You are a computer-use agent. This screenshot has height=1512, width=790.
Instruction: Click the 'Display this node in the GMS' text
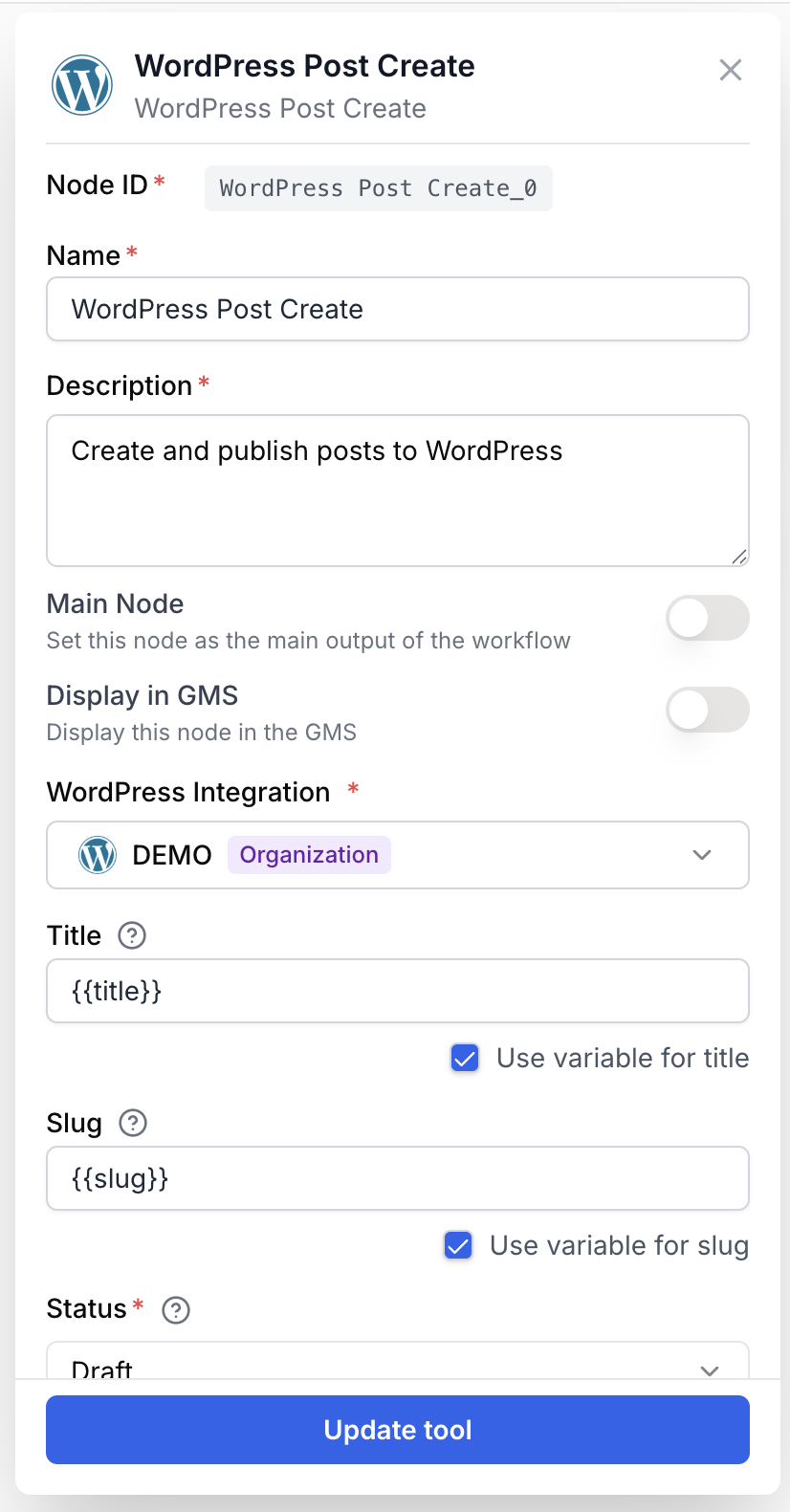point(202,733)
